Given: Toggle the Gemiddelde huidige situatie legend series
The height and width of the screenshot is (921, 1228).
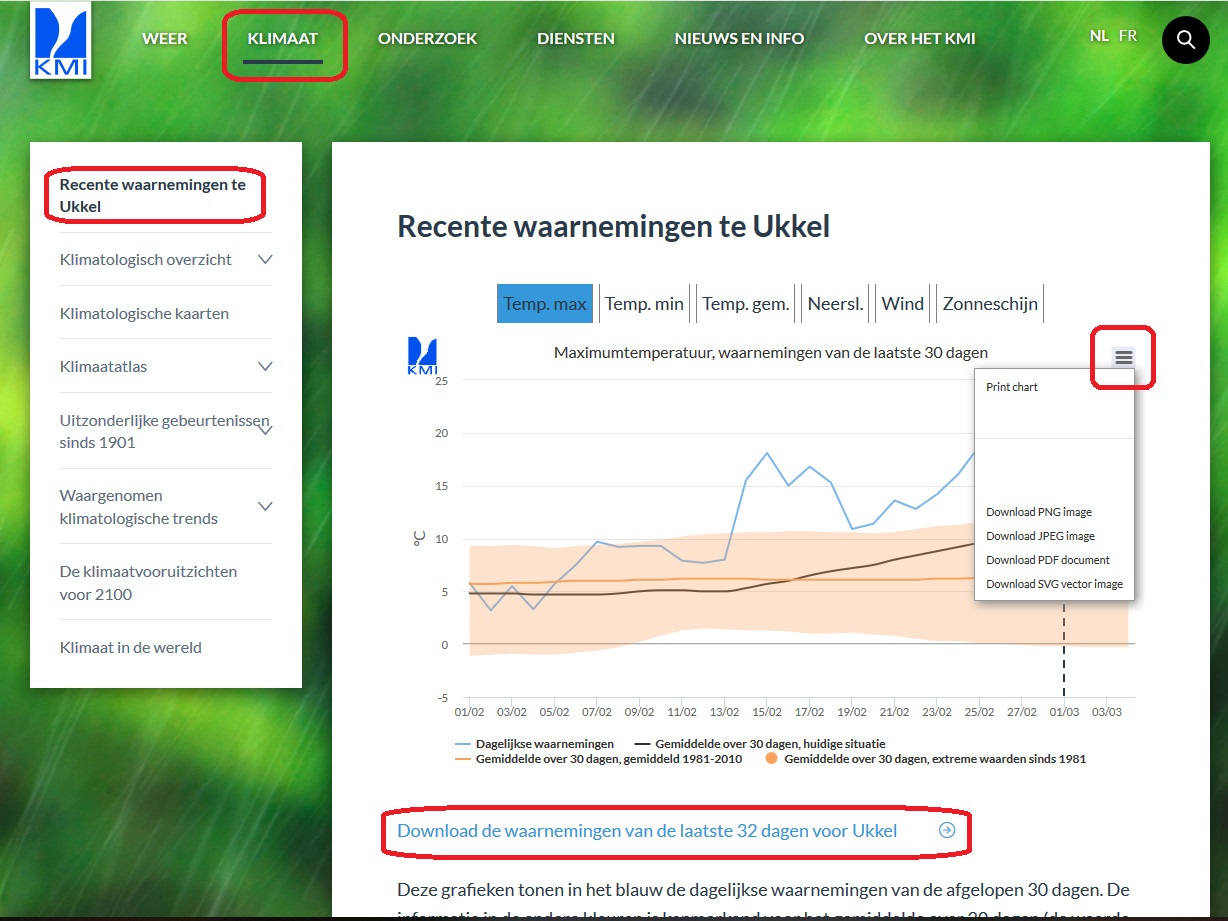Looking at the screenshot, I should pos(758,744).
